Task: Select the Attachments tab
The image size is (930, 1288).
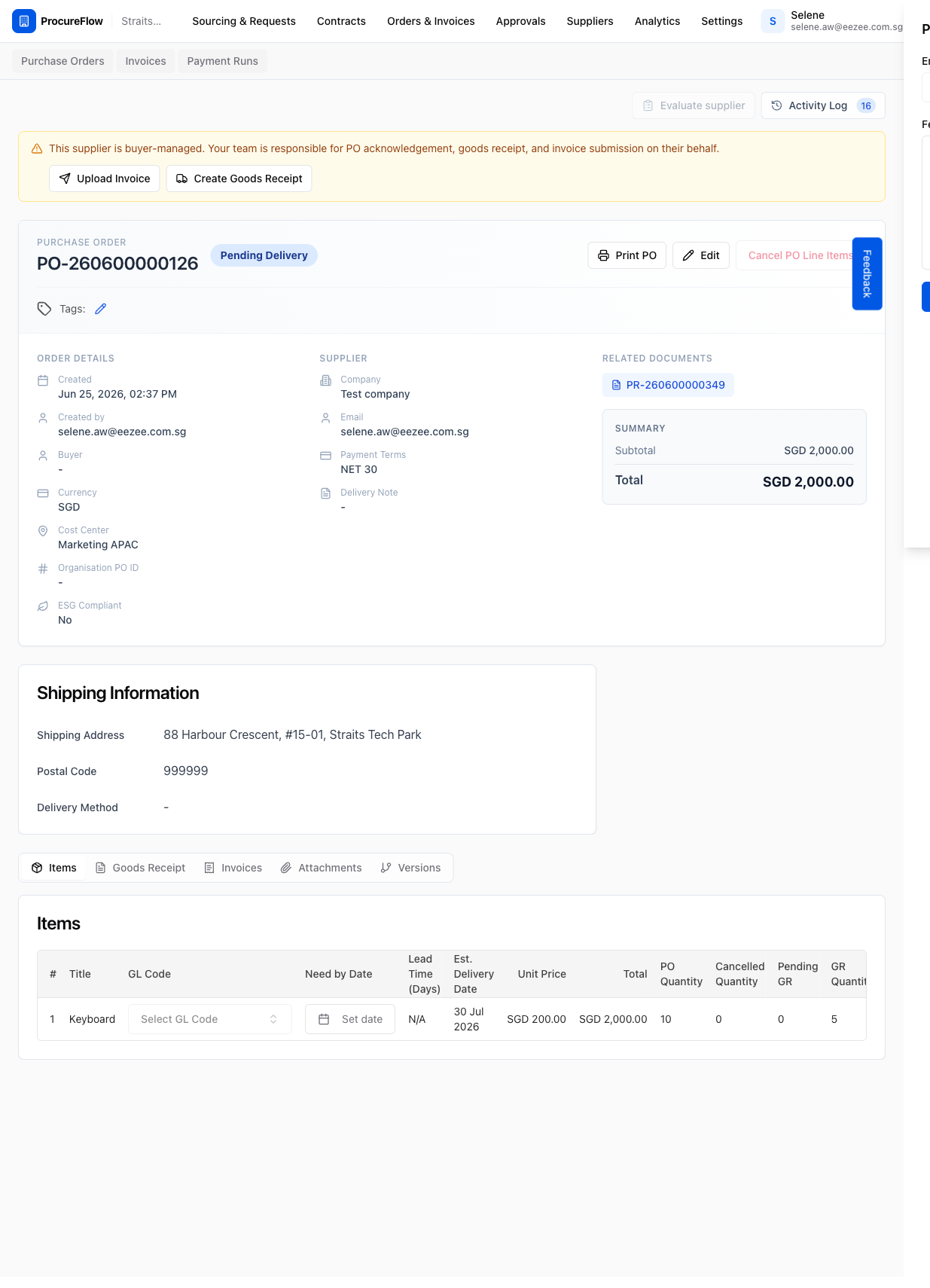Action: (x=321, y=868)
